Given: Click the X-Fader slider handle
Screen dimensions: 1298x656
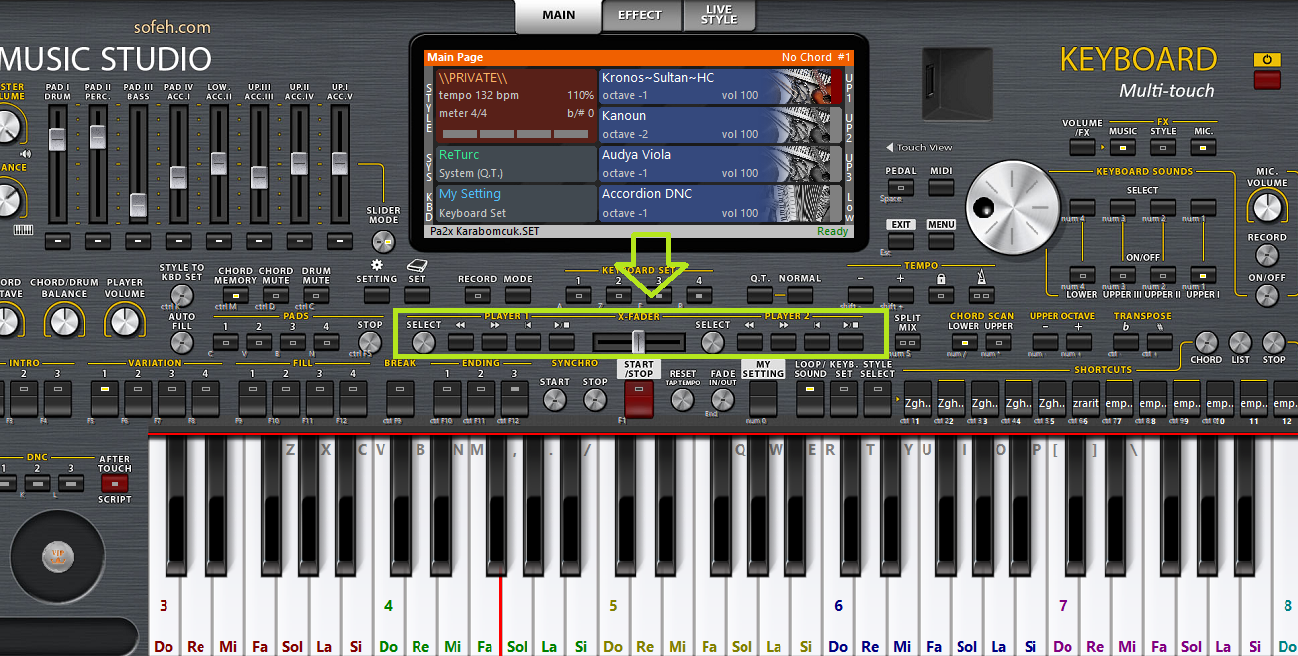Looking at the screenshot, I should [638, 342].
